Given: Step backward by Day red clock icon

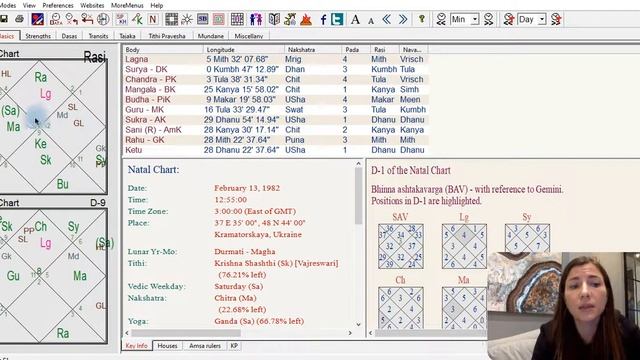Looking at the screenshot, I should pos(509,19).
